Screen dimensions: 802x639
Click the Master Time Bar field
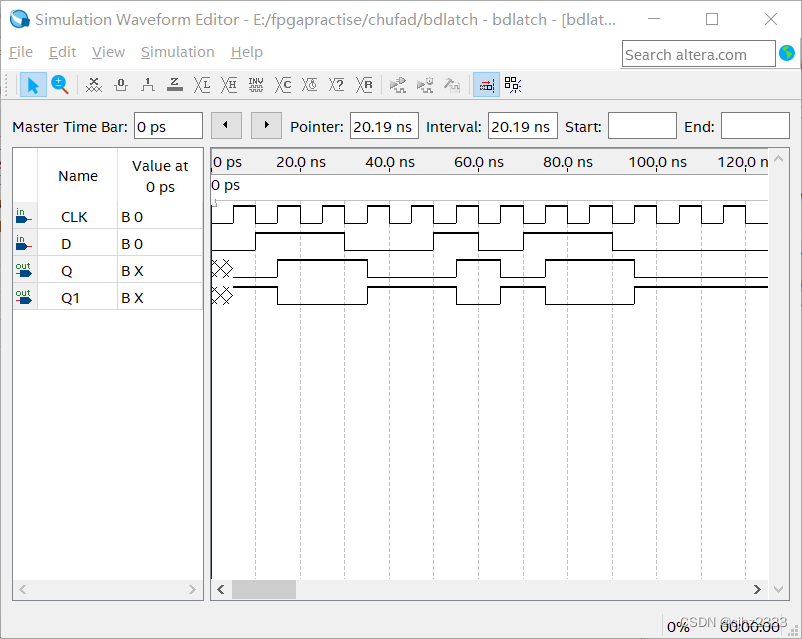pyautogui.click(x=168, y=126)
